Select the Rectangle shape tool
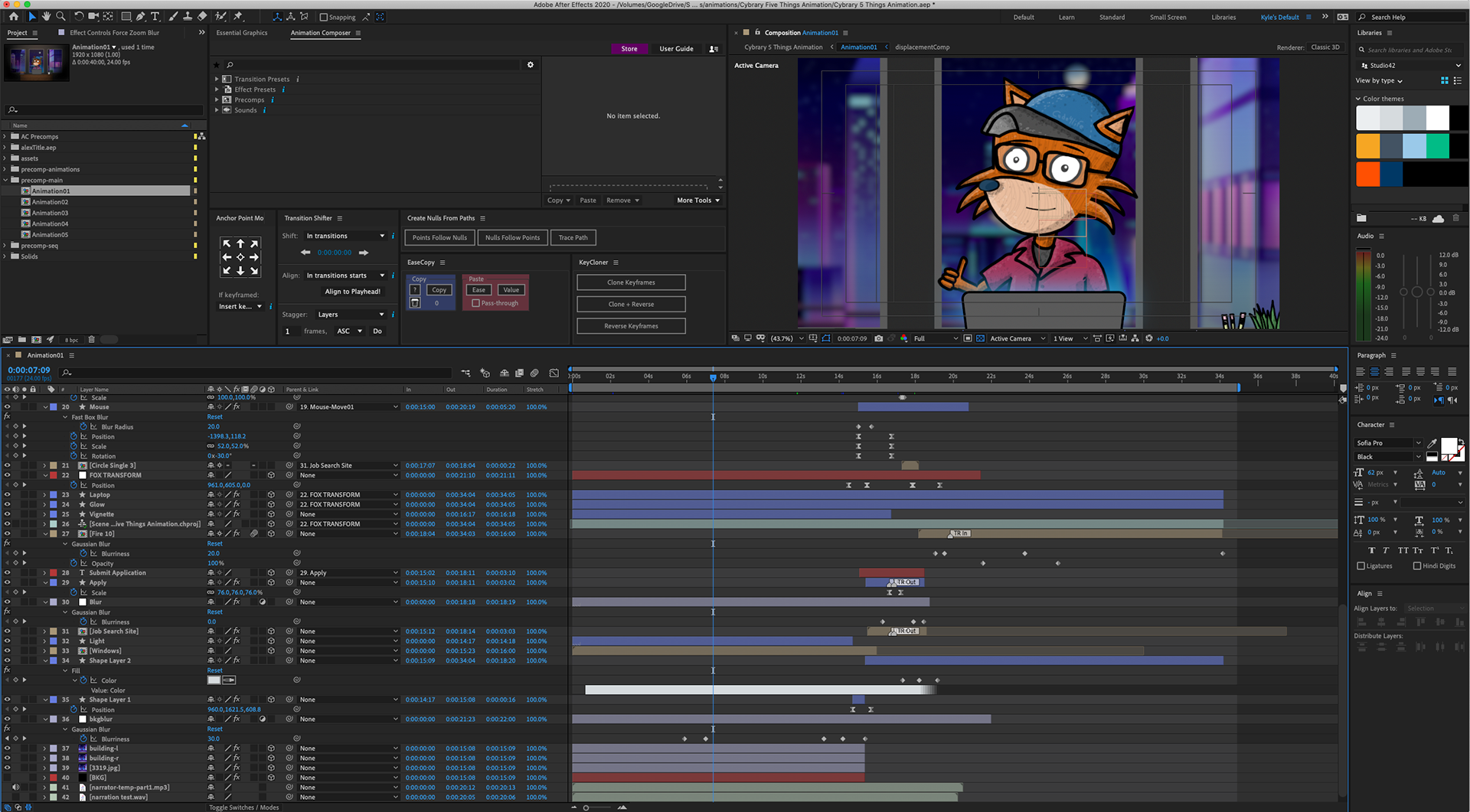The width and height of the screenshot is (1470, 812). tap(126, 16)
